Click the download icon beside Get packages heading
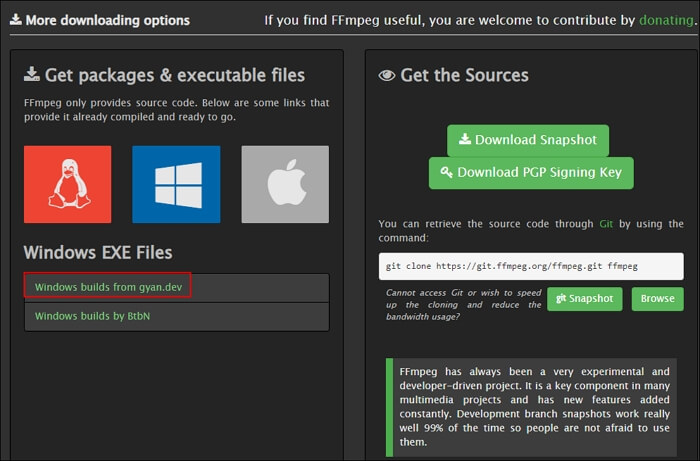Image resolution: width=700 pixels, height=461 pixels. click(32, 74)
